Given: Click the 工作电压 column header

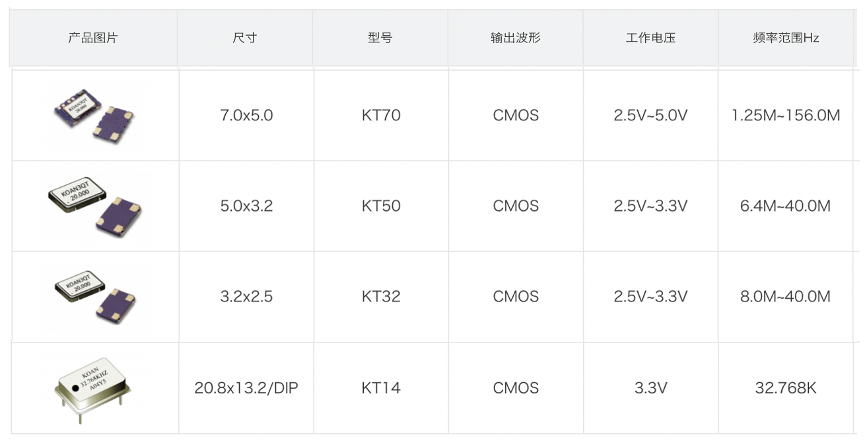Looking at the screenshot, I should coord(651,38).
